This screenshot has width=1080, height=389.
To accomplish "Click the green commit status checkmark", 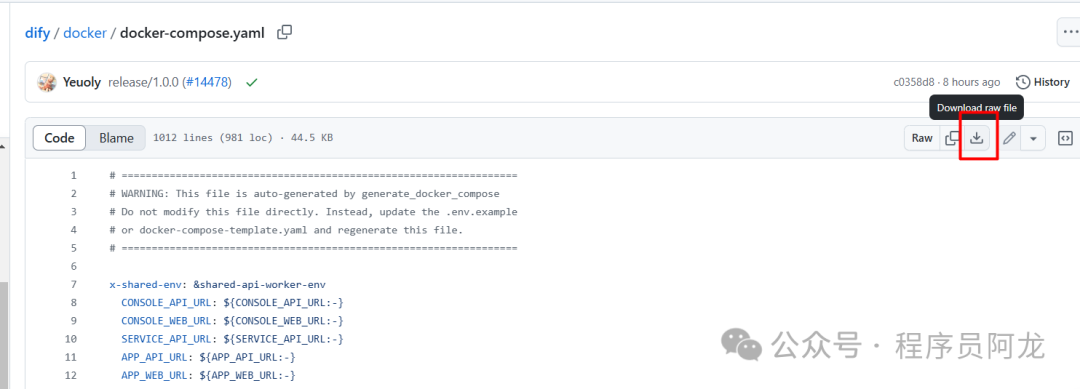I will [251, 82].
